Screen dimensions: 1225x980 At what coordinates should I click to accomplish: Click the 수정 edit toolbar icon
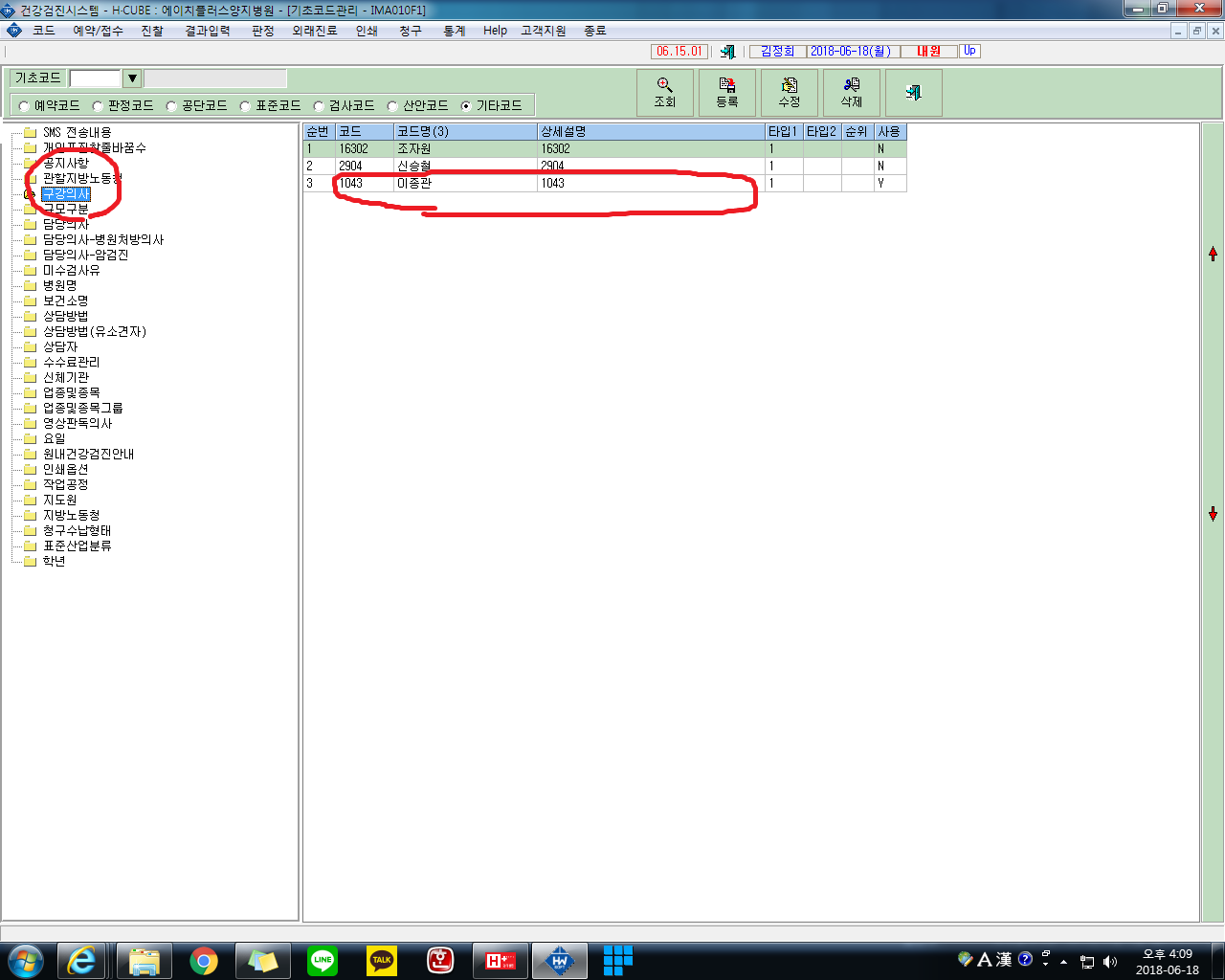(x=790, y=93)
